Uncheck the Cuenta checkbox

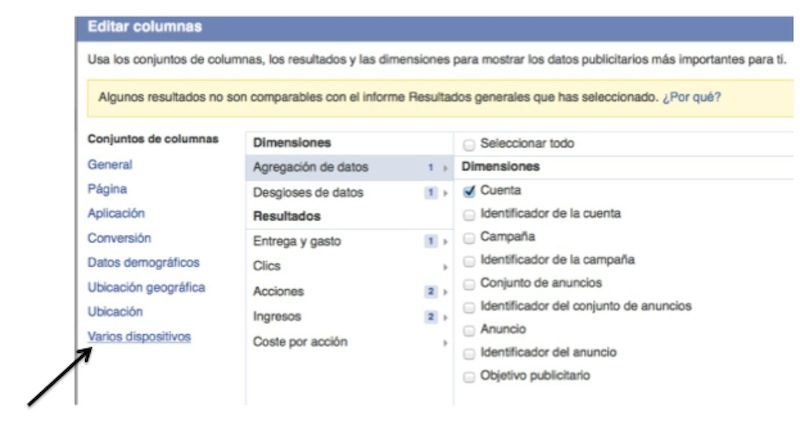[x=469, y=191]
